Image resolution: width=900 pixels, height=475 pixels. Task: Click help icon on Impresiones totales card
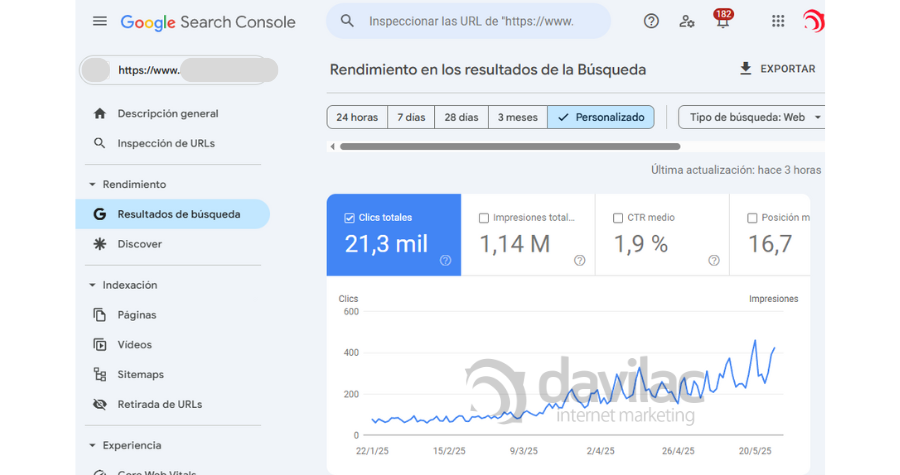[580, 260]
